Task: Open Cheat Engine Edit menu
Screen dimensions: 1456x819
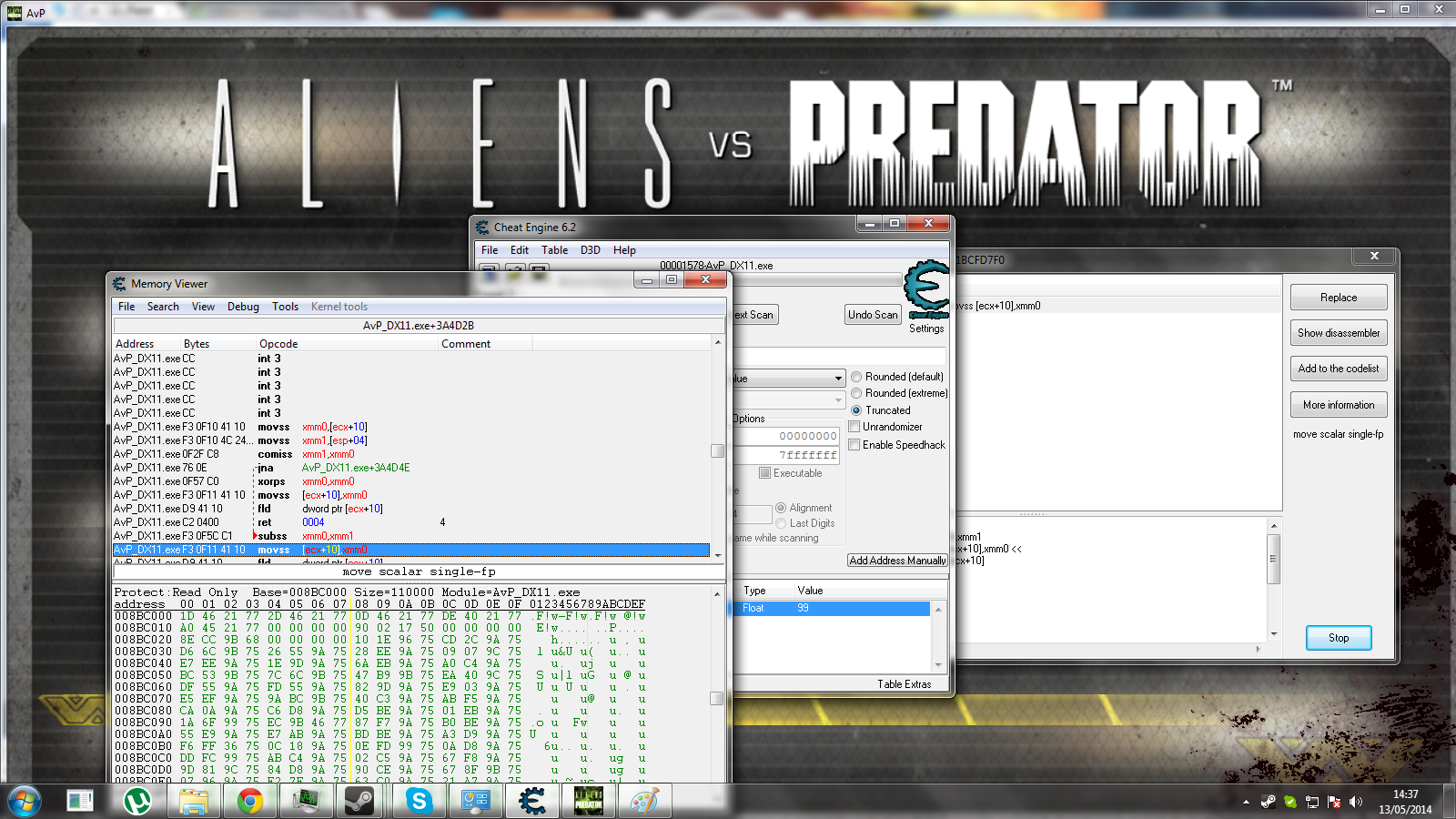Action: (520, 250)
